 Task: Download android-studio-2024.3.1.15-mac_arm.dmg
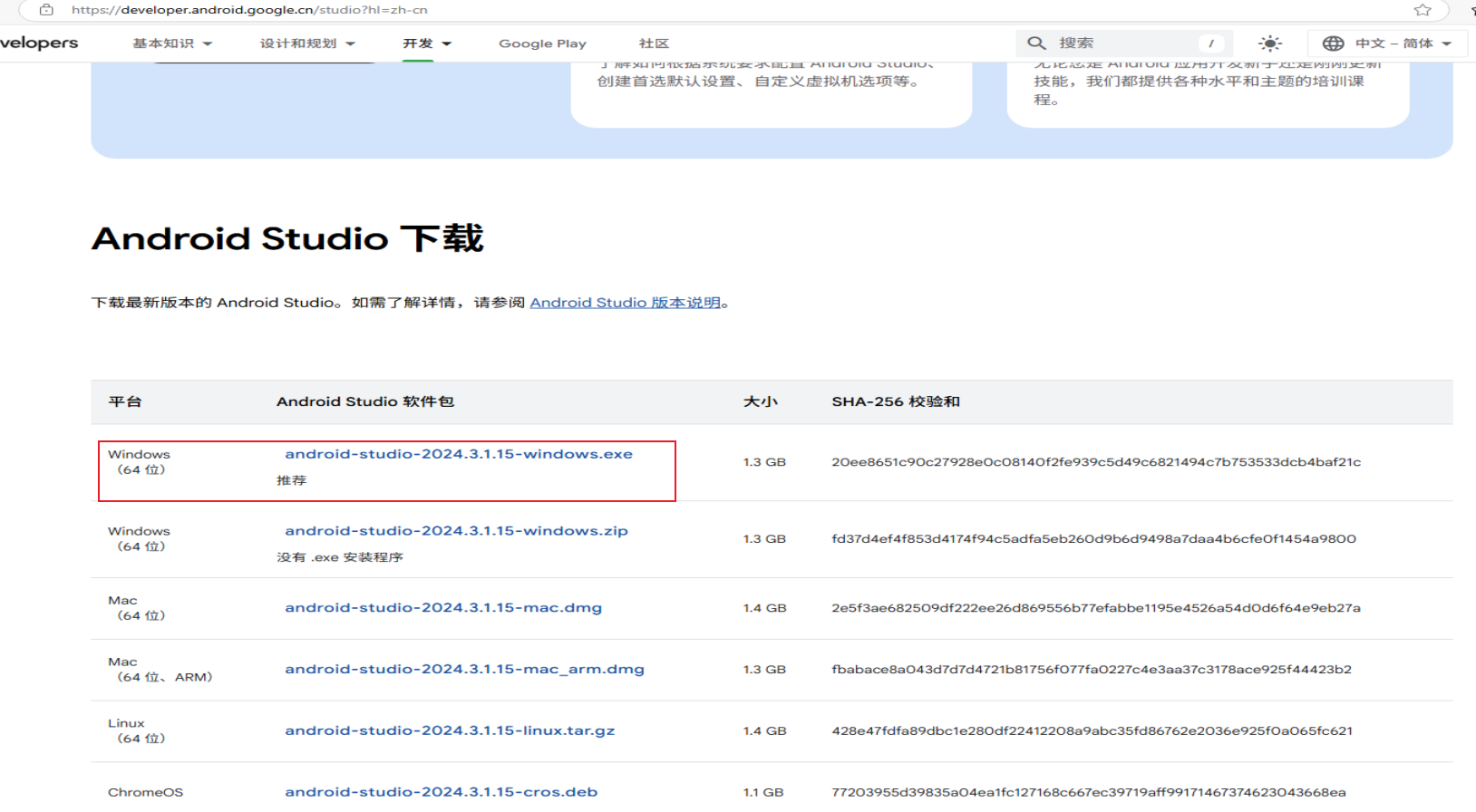point(464,670)
